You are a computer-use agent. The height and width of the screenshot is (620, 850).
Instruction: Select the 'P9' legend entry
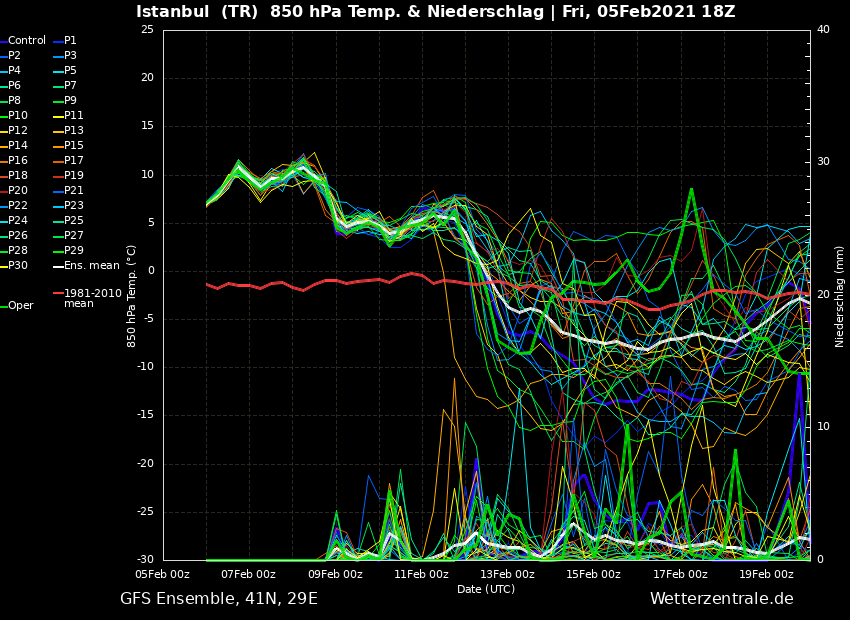click(x=65, y=100)
